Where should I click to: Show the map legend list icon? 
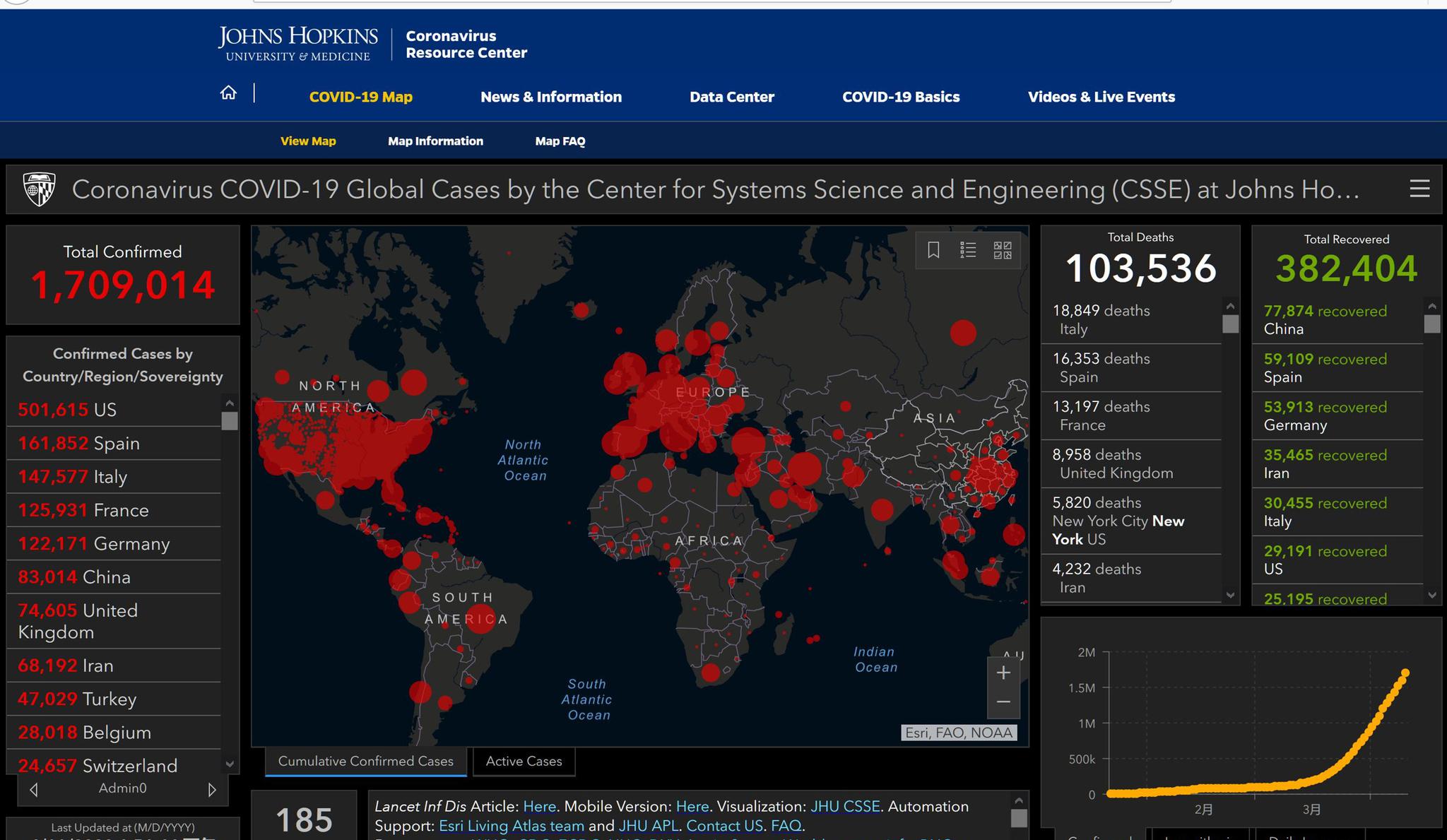point(968,250)
